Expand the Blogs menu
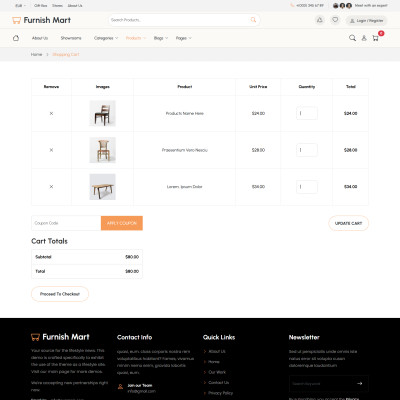Screen dimensions: 400x400 pos(161,38)
